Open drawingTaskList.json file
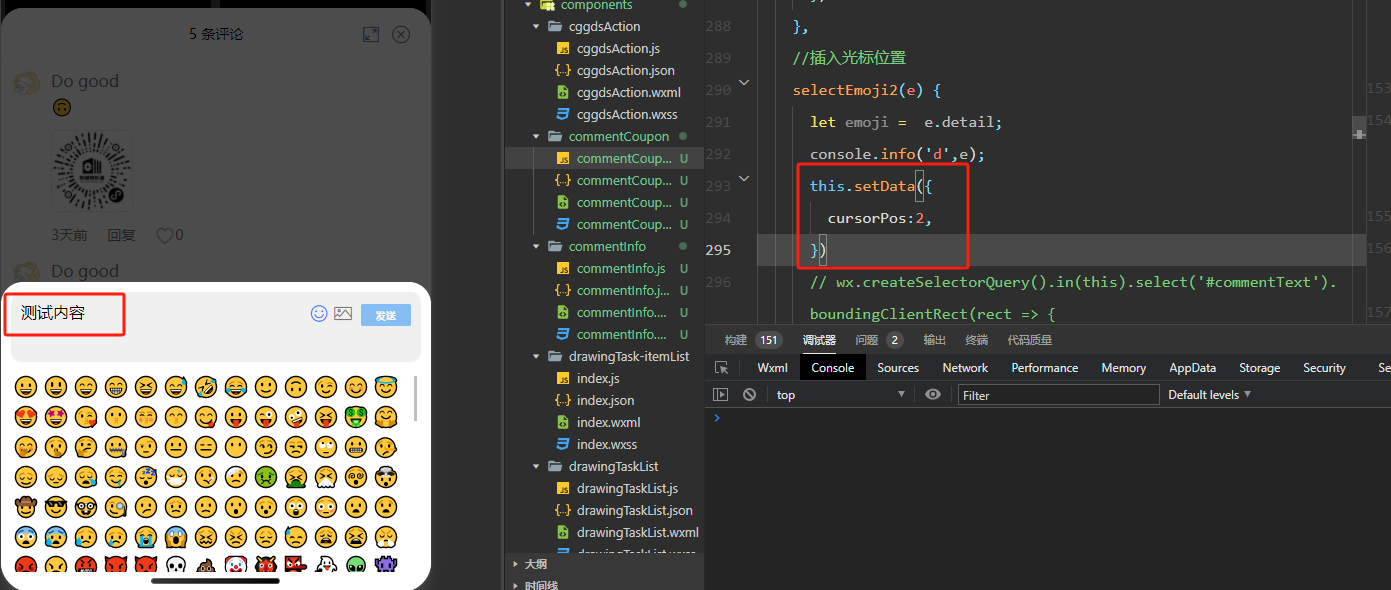The height and width of the screenshot is (590, 1391). pos(634,510)
